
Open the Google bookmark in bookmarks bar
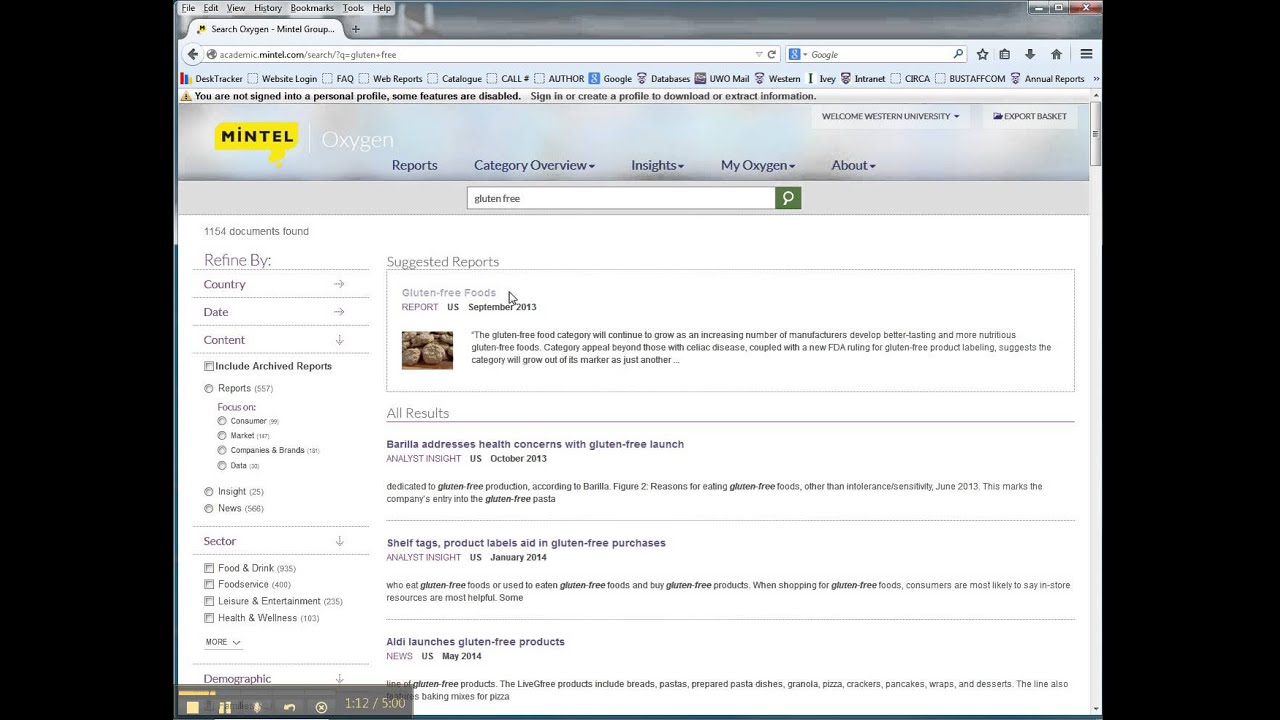tap(610, 78)
